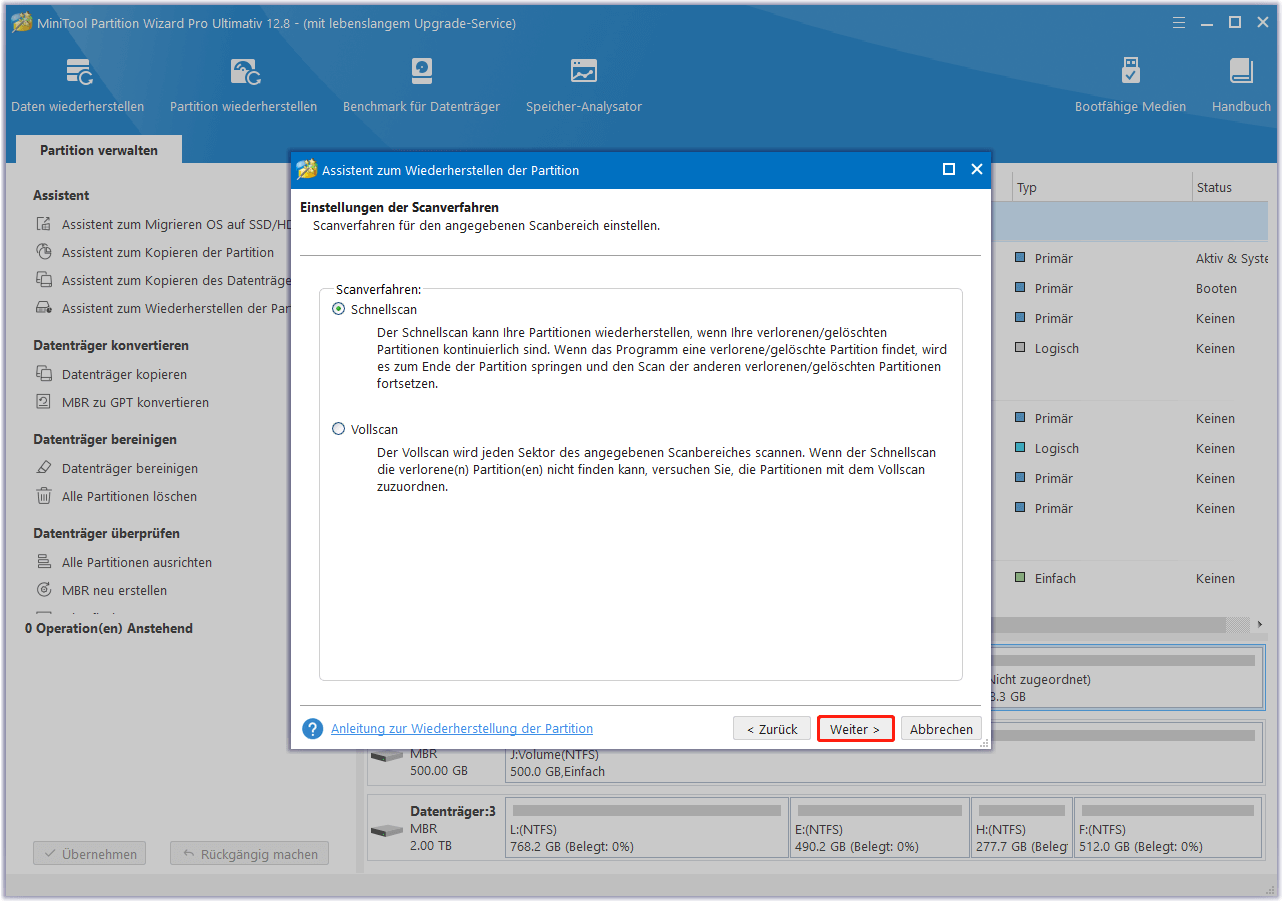Click icon for Assistent zum Migrieren OS
The height and width of the screenshot is (902, 1283).
pos(44,224)
